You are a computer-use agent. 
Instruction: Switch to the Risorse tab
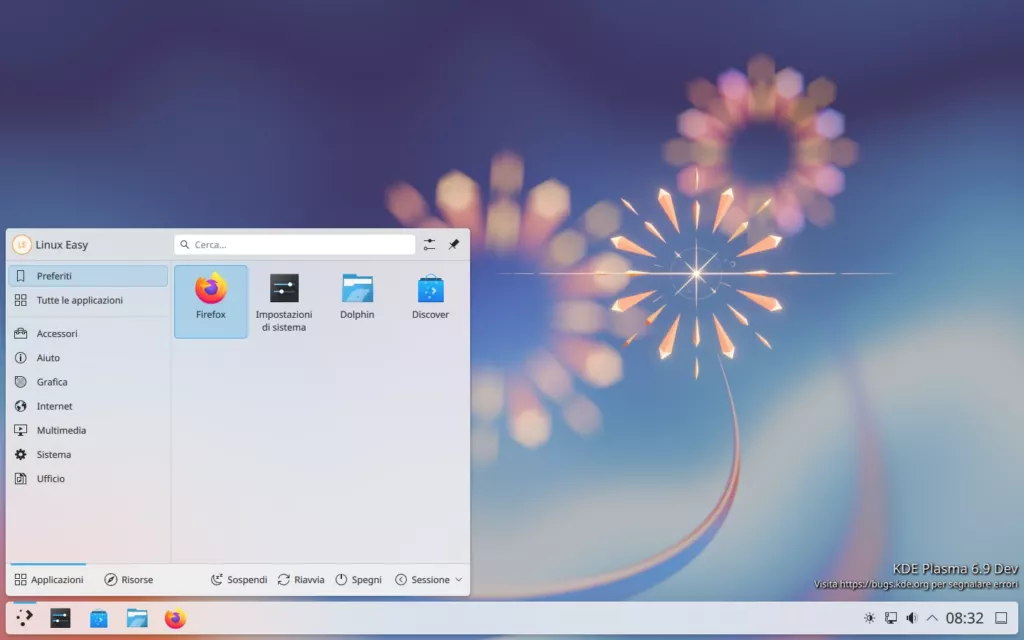129,579
